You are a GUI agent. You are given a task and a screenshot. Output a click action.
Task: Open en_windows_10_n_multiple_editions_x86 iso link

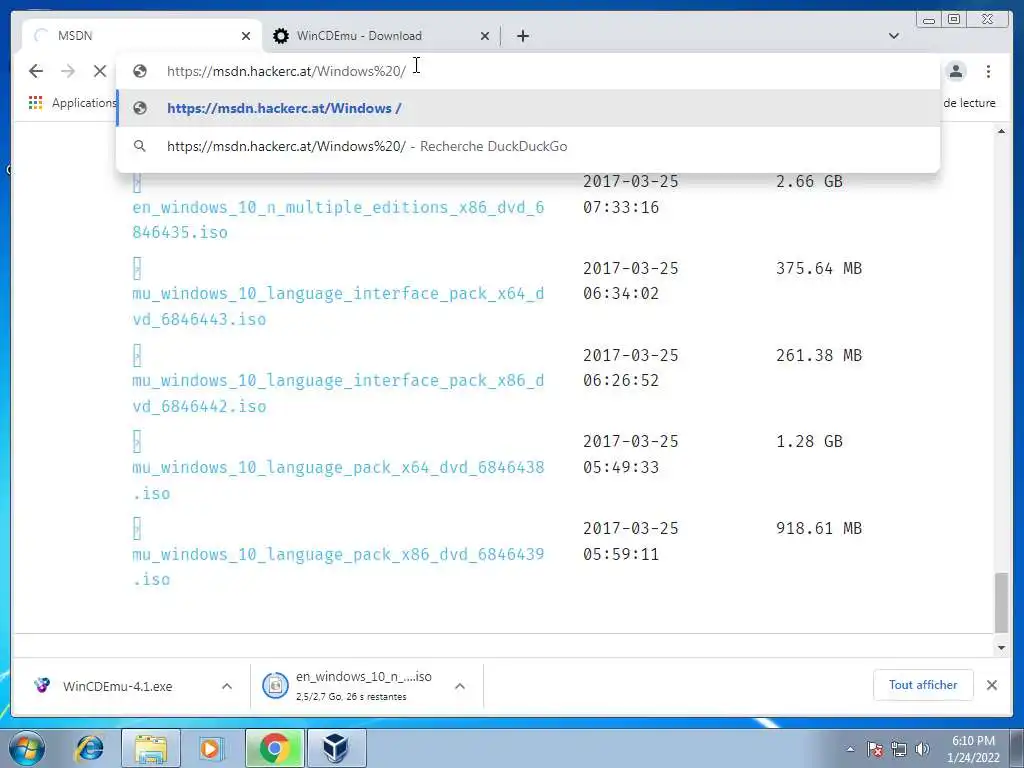(338, 219)
